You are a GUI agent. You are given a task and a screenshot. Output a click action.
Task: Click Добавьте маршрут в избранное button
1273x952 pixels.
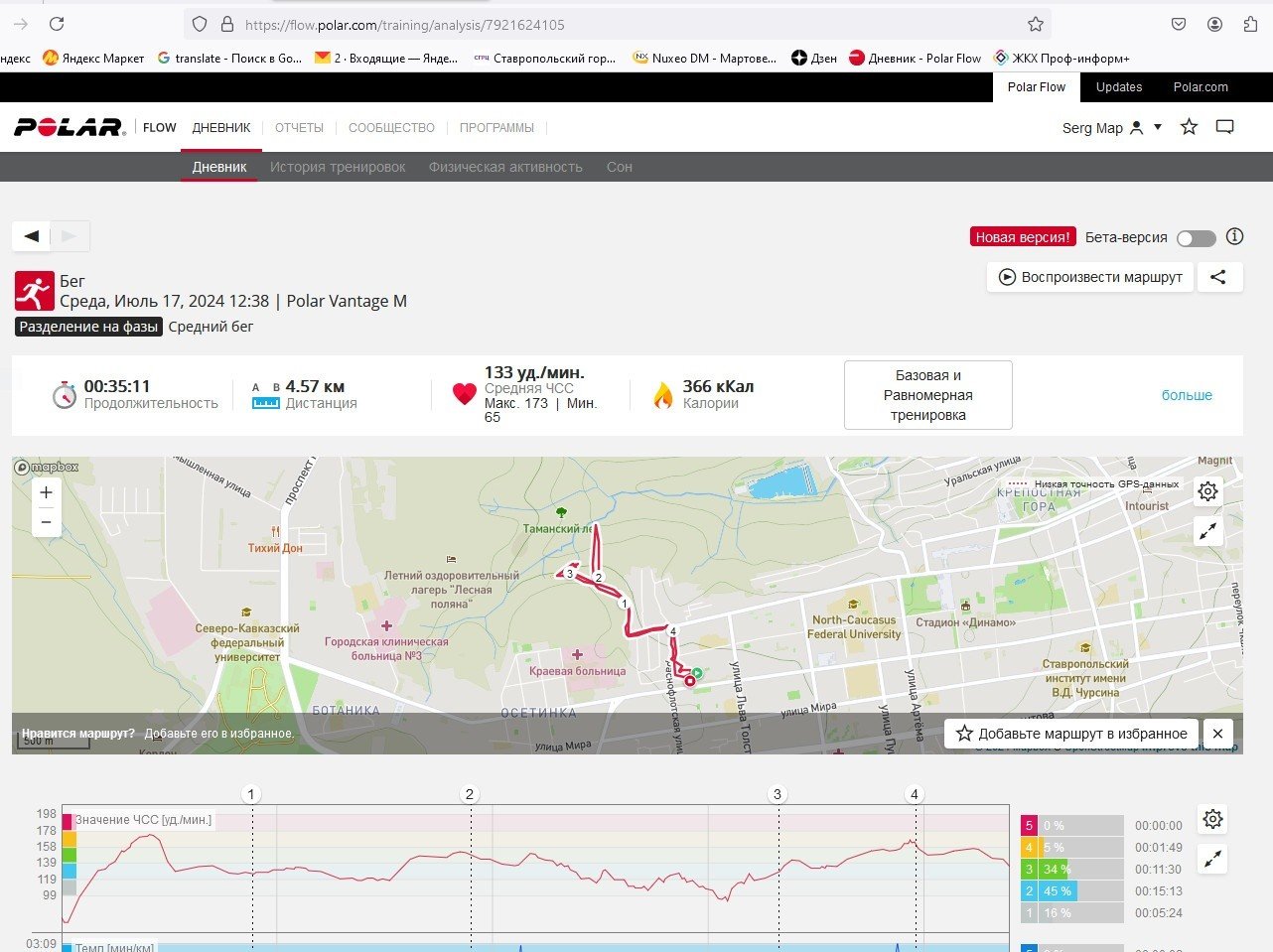point(1072,734)
